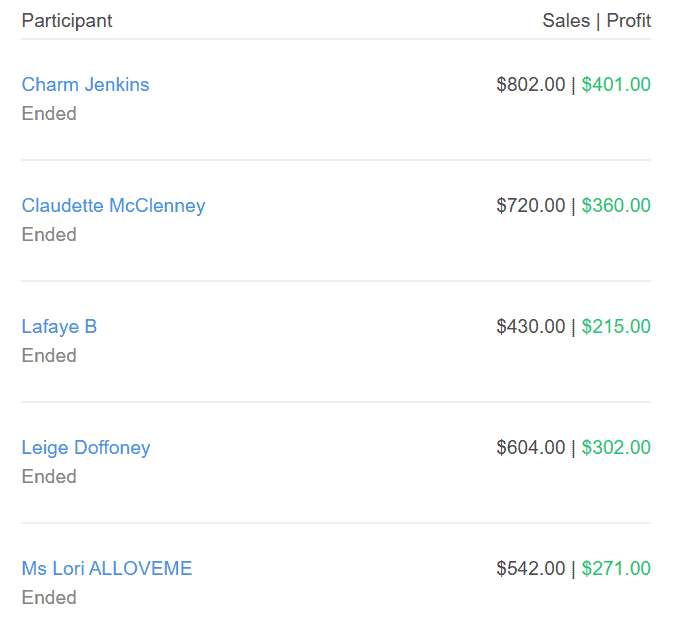Image resolution: width=673 pixels, height=643 pixels.
Task: Click Ms Lori ALLOVEME profit $271.00
Action: point(616,569)
